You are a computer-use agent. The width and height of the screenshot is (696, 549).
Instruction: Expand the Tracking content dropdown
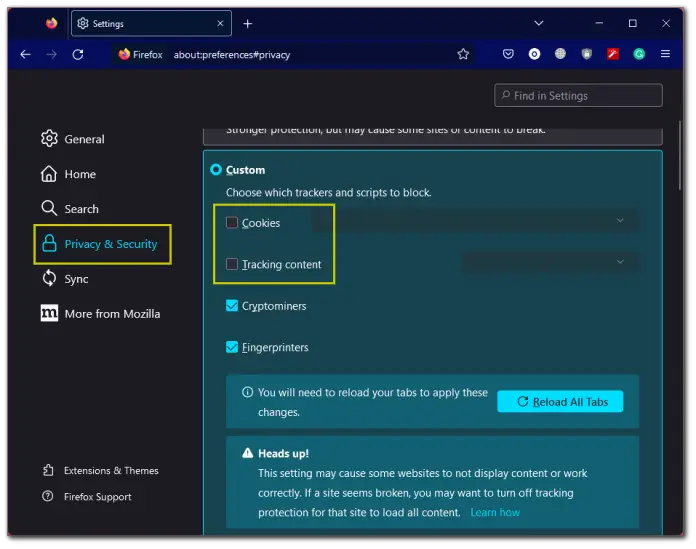pyautogui.click(x=550, y=262)
